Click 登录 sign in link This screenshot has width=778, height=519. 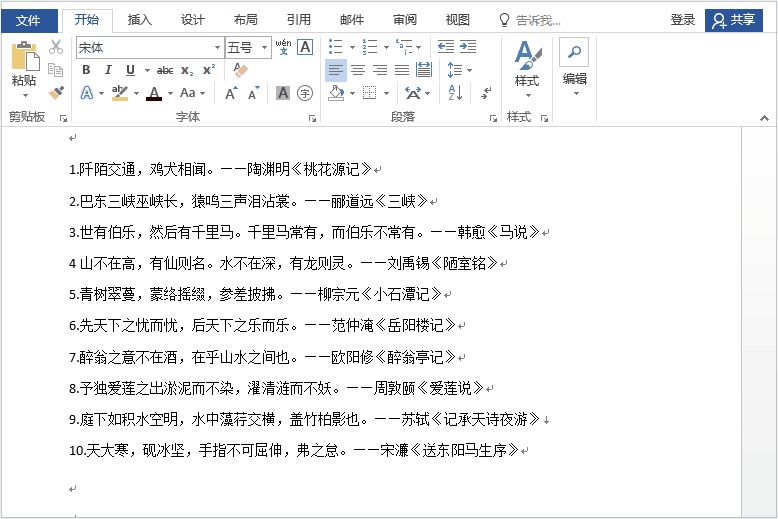click(683, 20)
